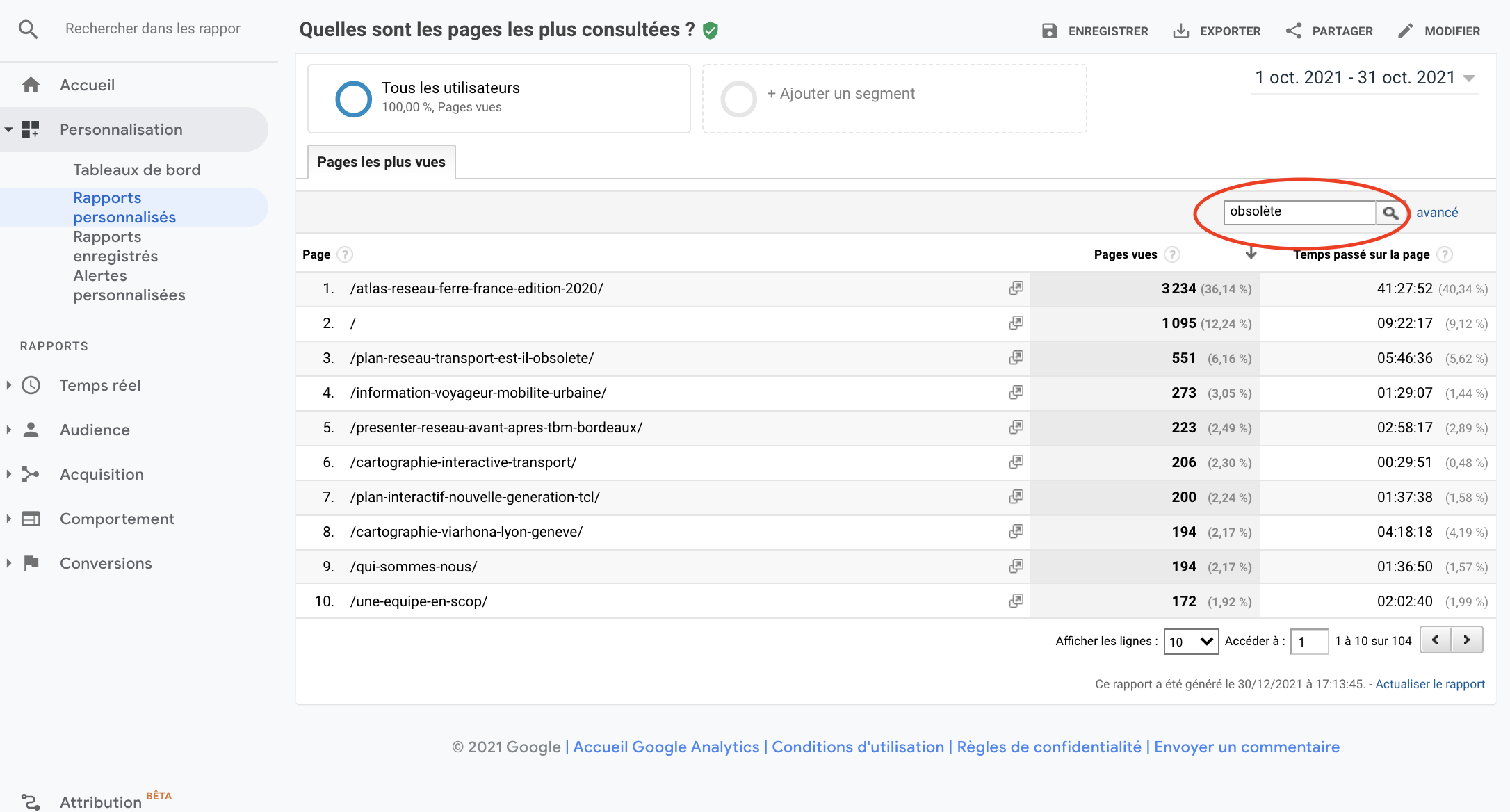This screenshot has width=1510, height=812.
Task: Click the Exporter download icon
Action: click(1180, 31)
